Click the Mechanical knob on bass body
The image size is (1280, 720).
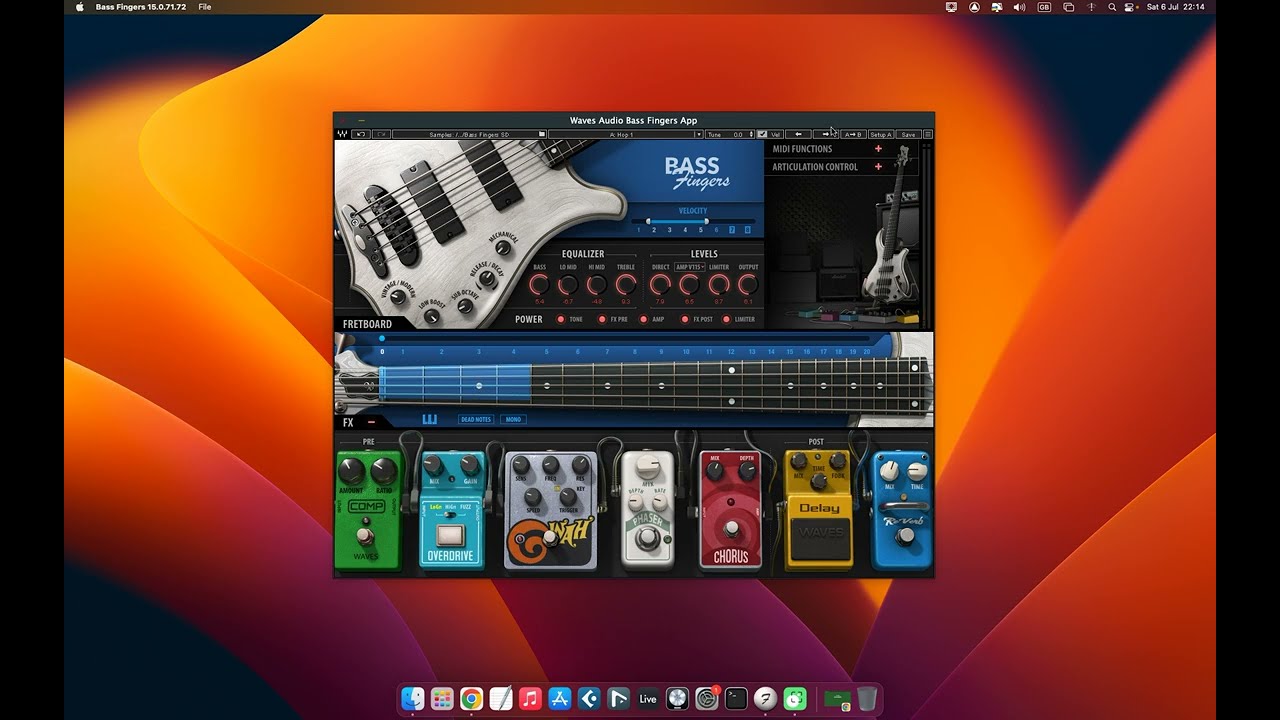pyautogui.click(x=503, y=247)
